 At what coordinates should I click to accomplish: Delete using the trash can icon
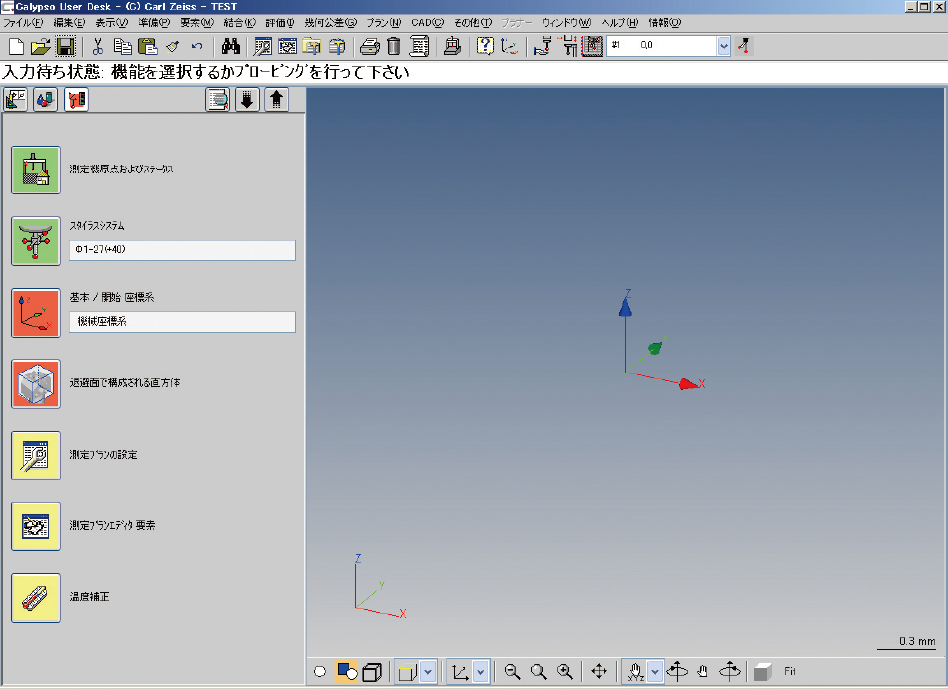click(394, 46)
